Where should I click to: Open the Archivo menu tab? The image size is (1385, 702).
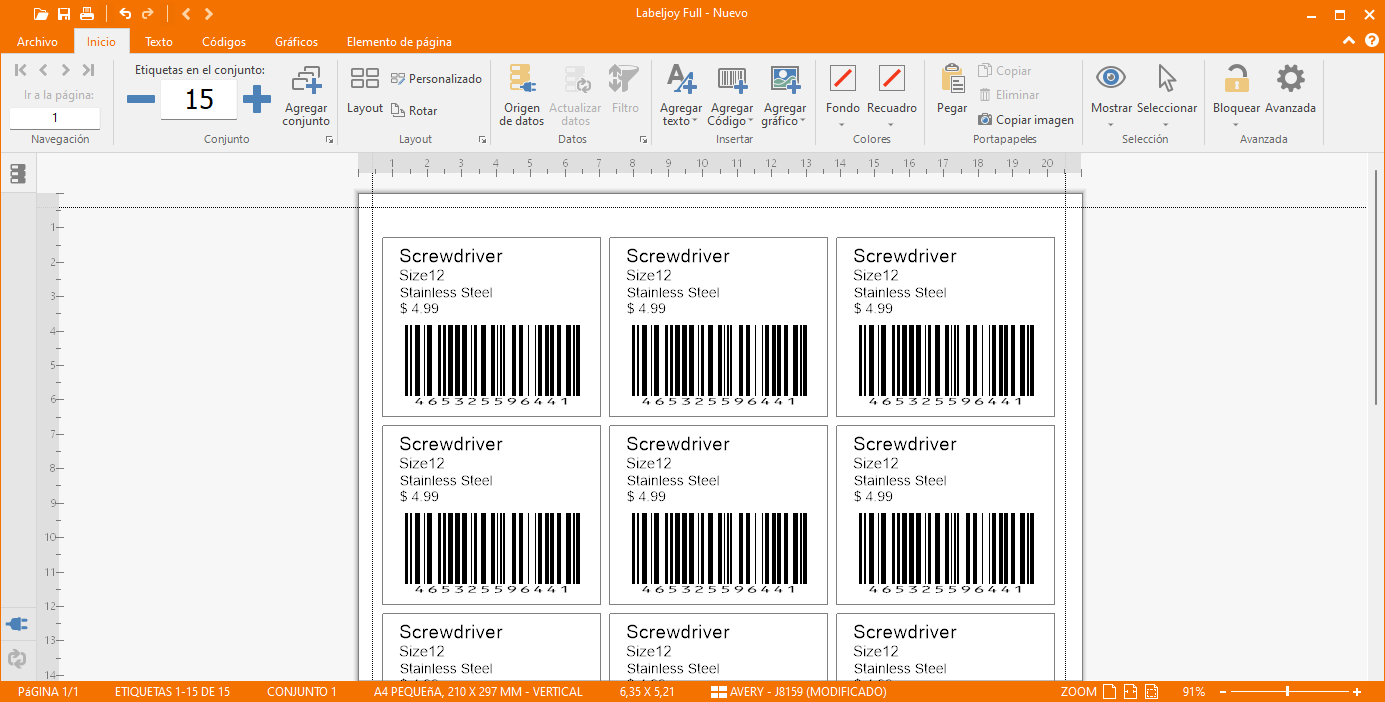(37, 42)
